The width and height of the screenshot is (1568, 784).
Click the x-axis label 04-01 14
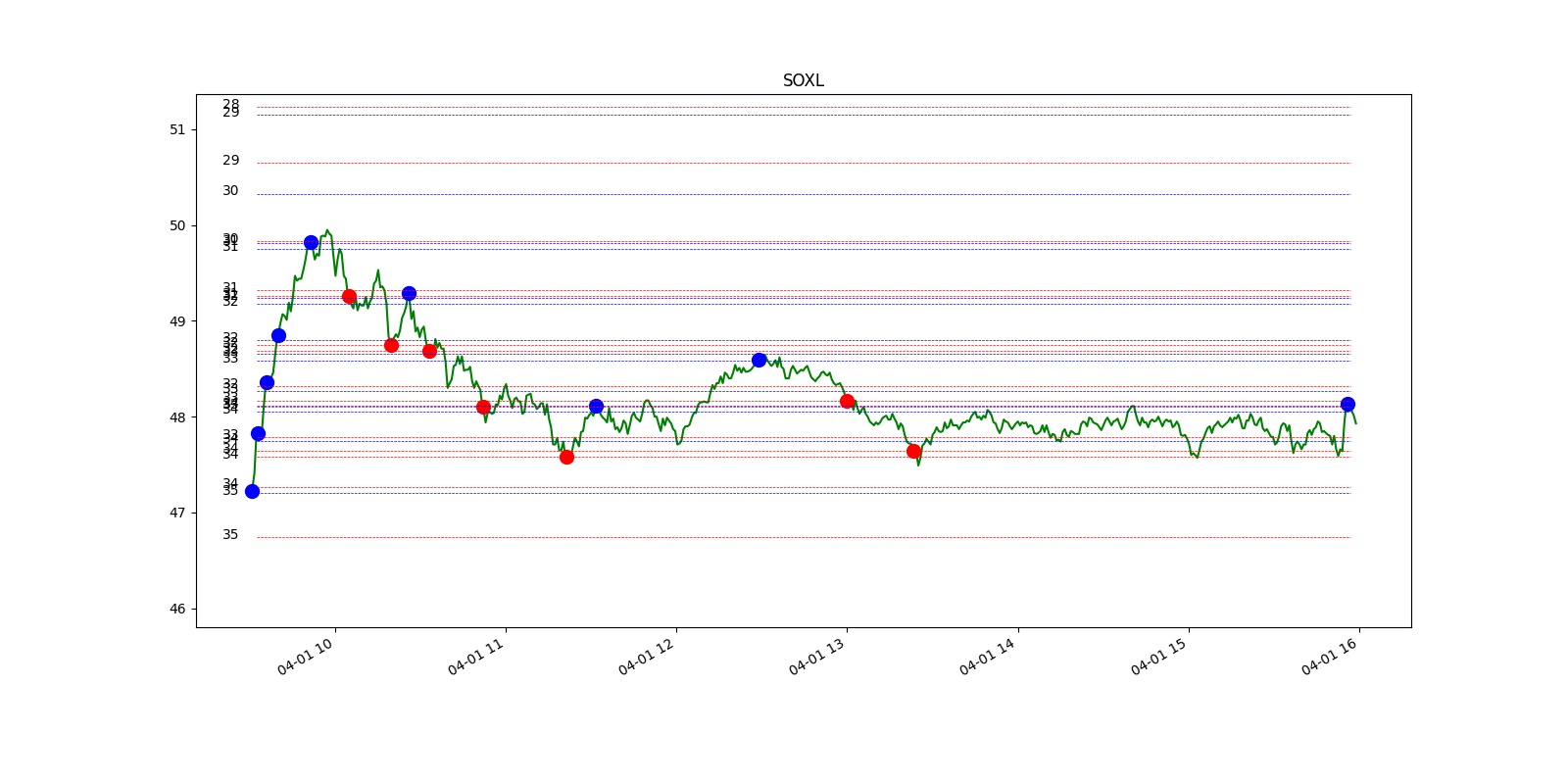[988, 656]
